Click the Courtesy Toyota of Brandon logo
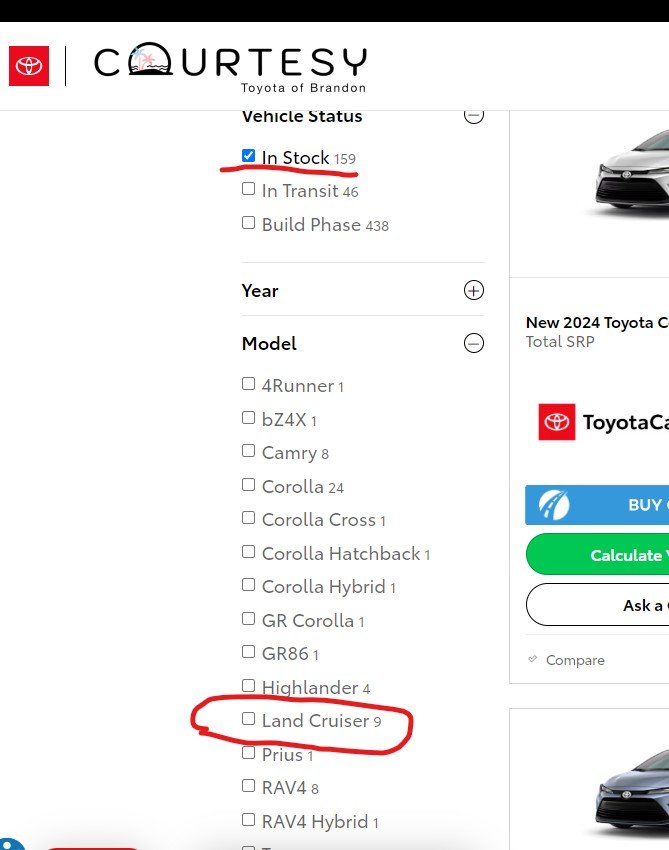Image resolution: width=669 pixels, height=850 pixels. pyautogui.click(x=230, y=67)
